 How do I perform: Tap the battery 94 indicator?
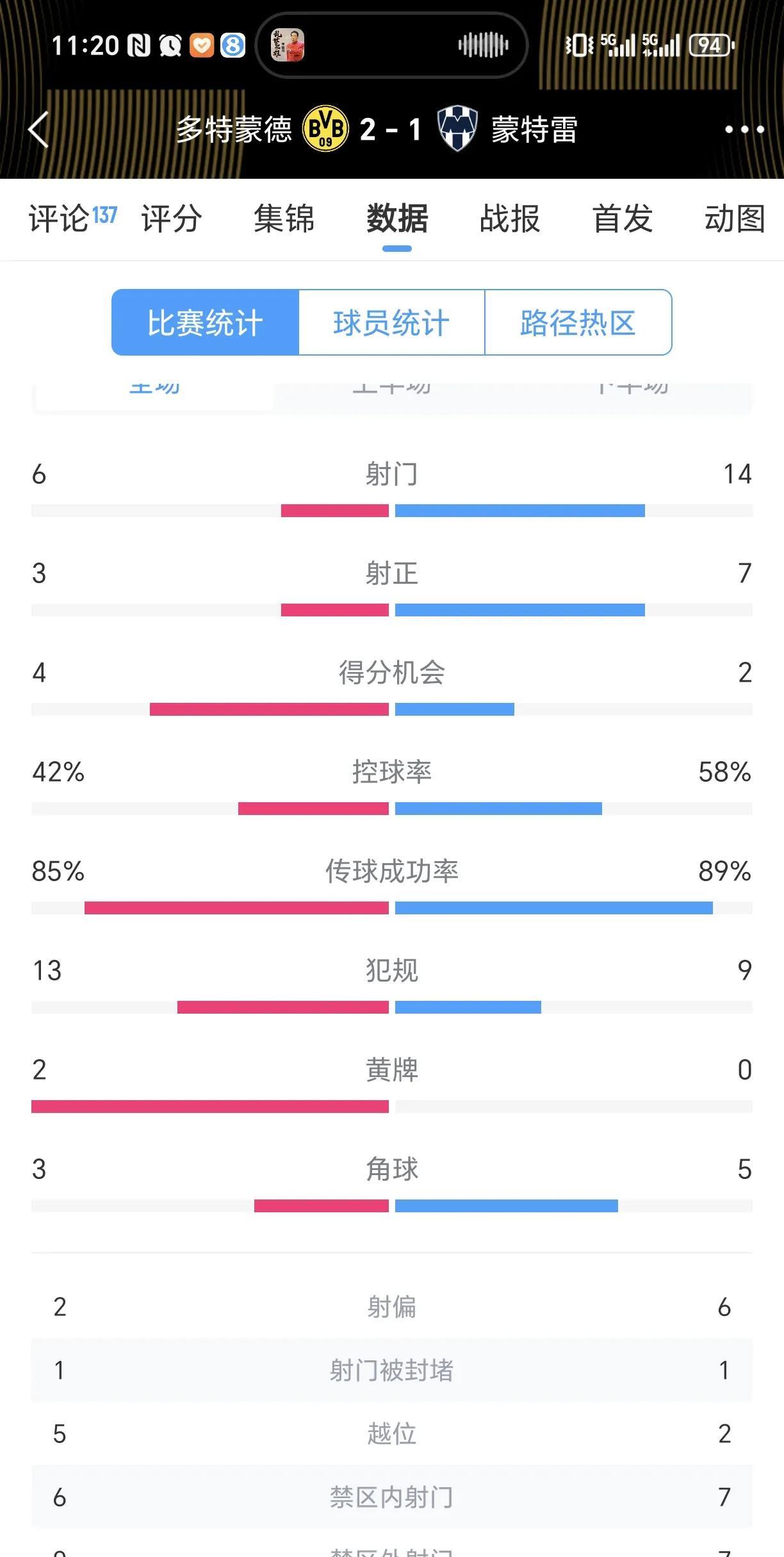pyautogui.click(x=712, y=45)
